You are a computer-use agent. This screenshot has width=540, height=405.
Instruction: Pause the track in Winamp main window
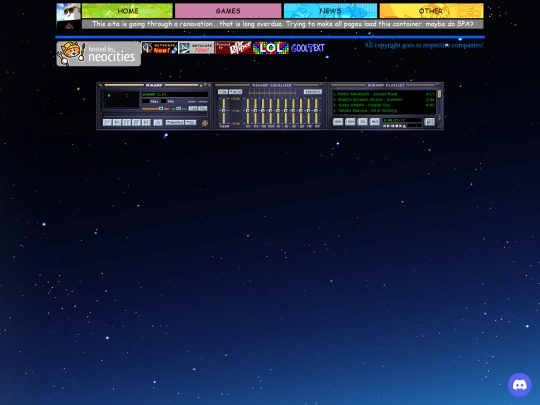127,122
